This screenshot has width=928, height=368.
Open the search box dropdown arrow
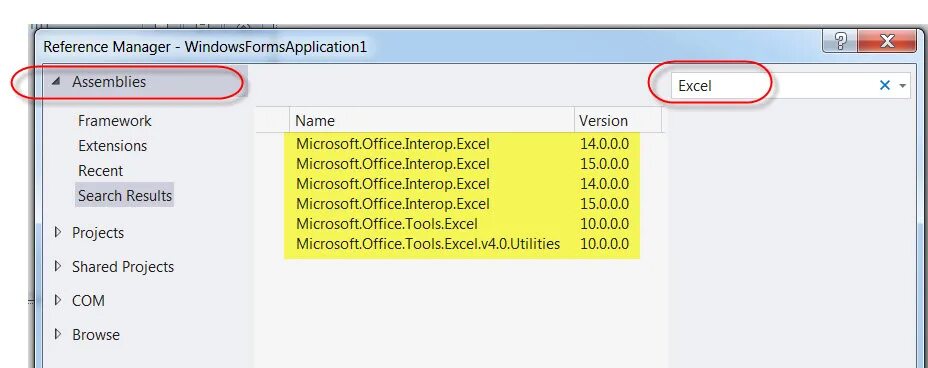902,86
